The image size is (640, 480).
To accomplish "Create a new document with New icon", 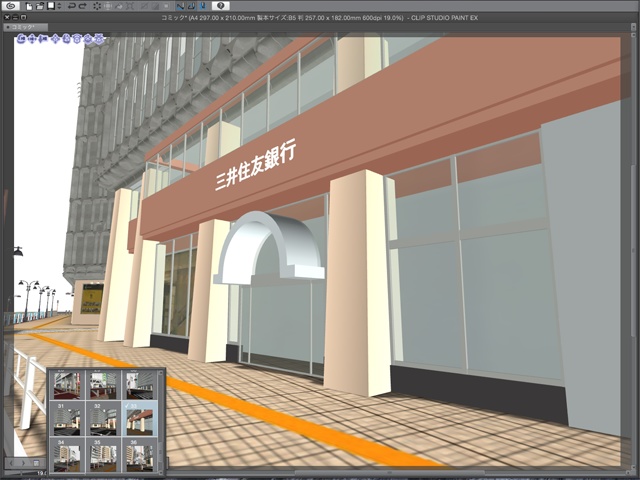I will [x=29, y=6].
